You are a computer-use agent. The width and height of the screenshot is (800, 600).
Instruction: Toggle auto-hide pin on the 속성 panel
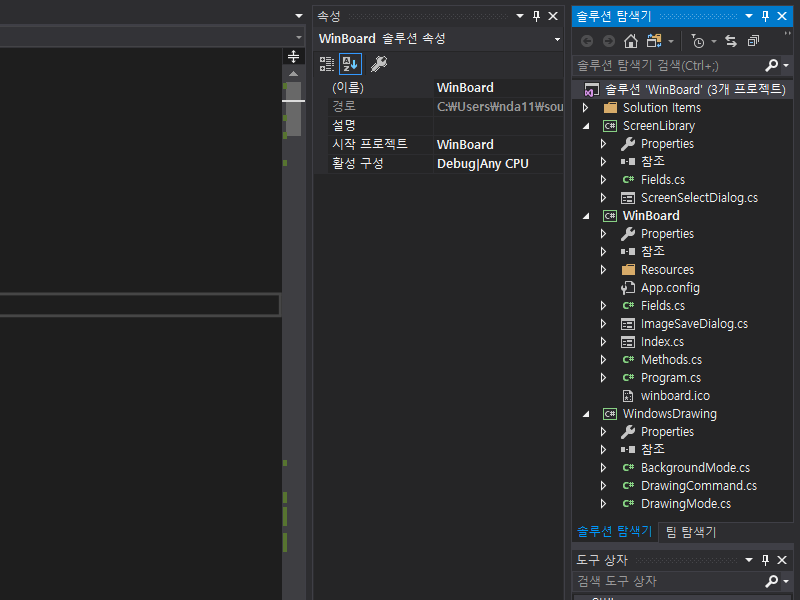pyautogui.click(x=536, y=16)
